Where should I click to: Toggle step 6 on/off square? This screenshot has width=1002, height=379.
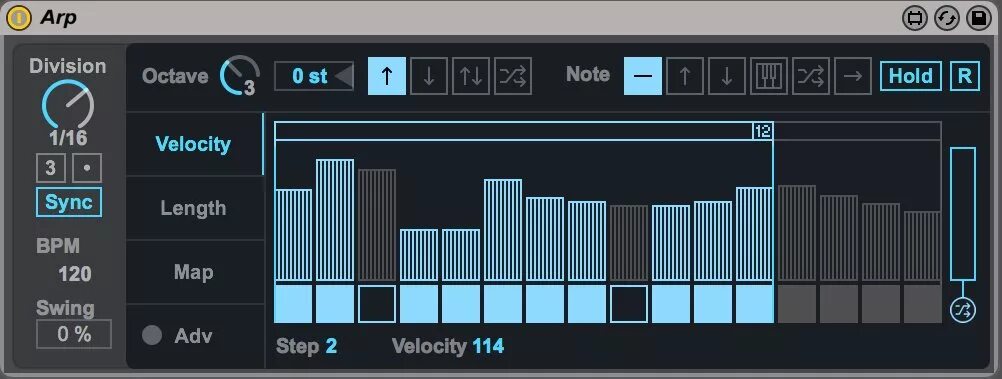(503, 304)
